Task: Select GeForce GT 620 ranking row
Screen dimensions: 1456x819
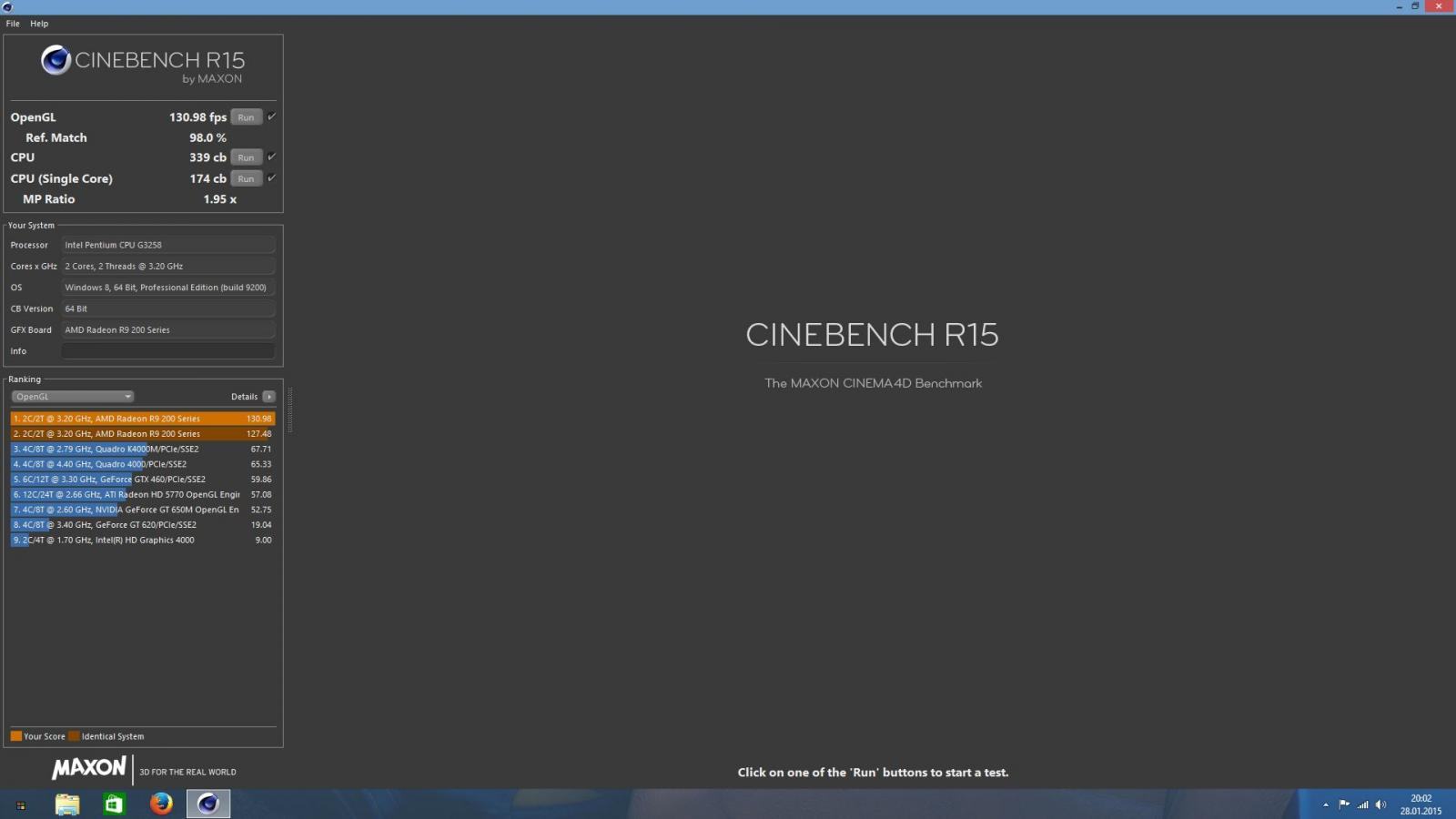Action: (x=143, y=525)
